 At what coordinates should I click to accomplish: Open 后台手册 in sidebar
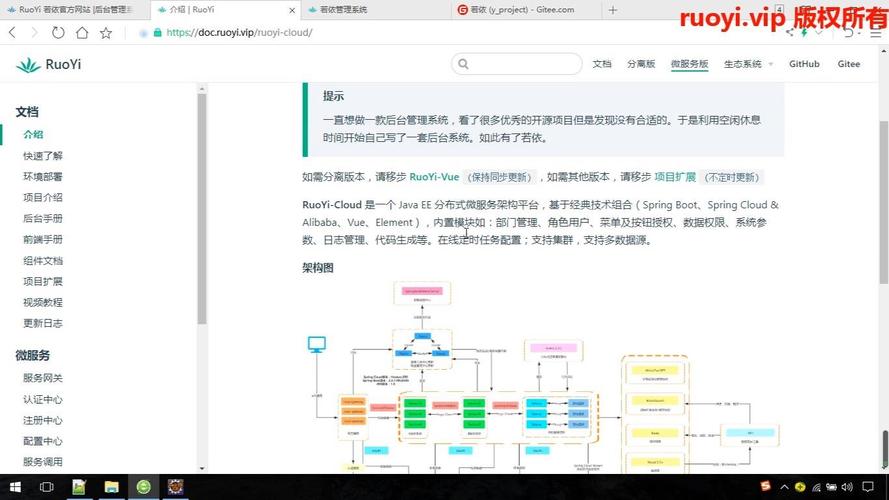(43, 218)
